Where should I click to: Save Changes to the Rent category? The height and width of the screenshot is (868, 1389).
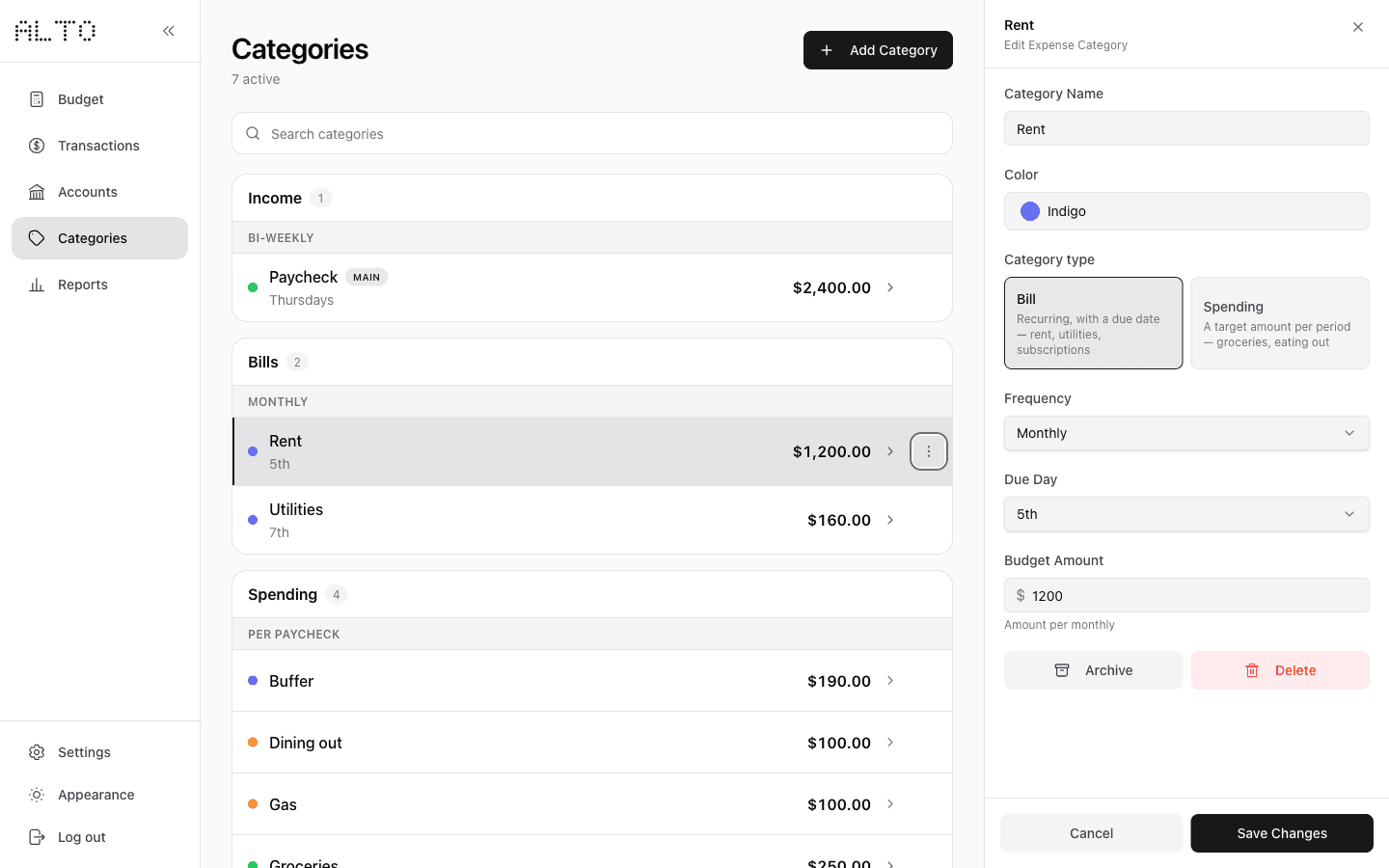tap(1282, 833)
